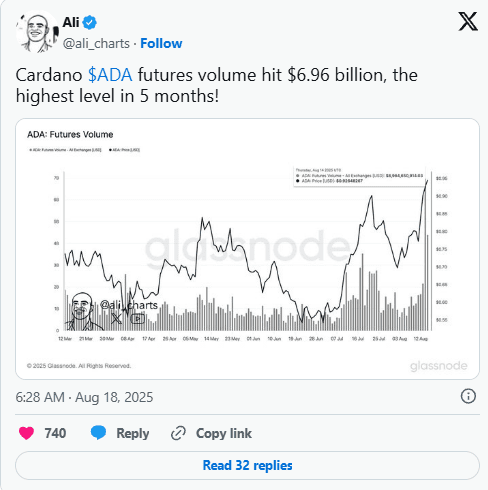This screenshot has width=488, height=490.
Task: Follow the @ali_charts account
Action: coord(161,43)
